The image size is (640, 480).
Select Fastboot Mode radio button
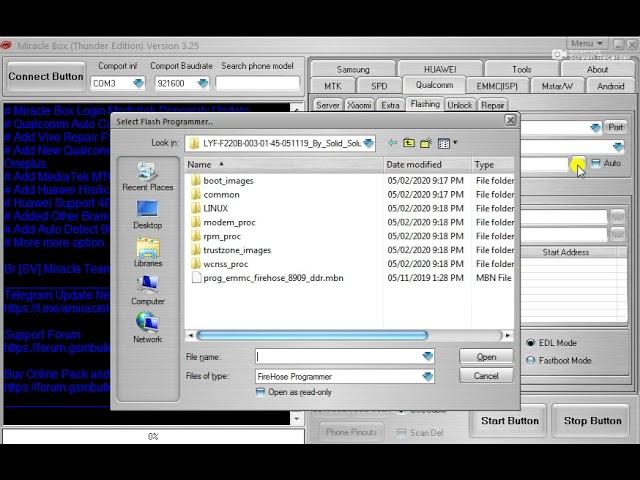tap(531, 361)
